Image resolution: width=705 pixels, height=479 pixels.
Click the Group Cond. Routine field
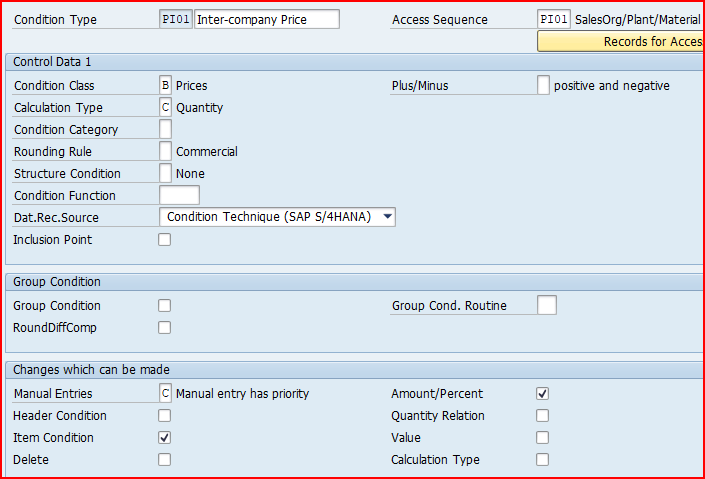click(547, 305)
